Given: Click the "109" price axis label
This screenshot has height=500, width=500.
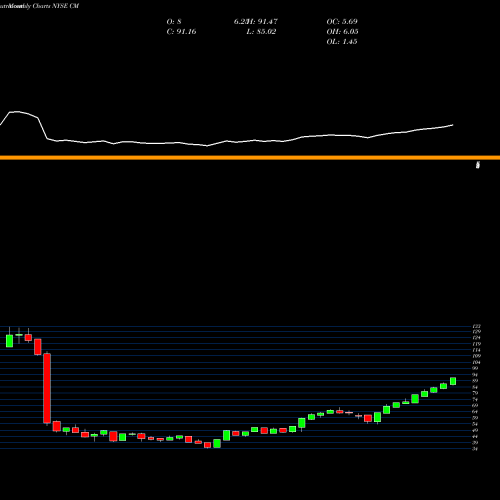Looking at the screenshot, I should click(x=477, y=356).
